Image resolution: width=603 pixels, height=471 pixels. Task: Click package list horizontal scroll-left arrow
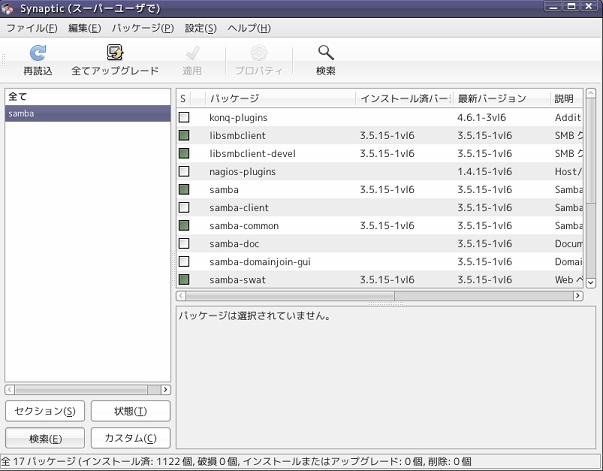tap(181, 296)
